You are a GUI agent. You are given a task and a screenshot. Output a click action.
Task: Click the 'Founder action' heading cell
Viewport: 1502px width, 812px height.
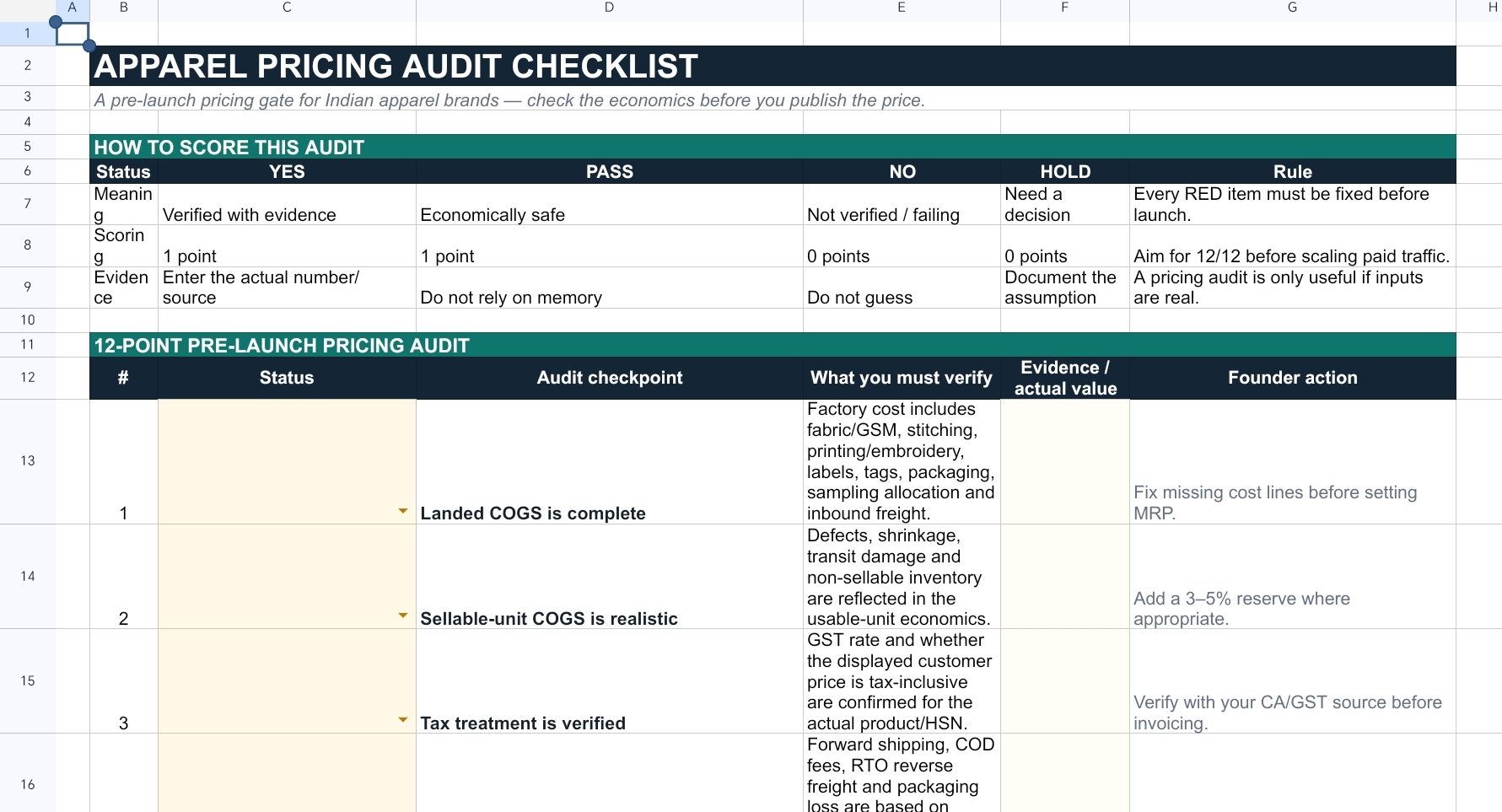click(1293, 378)
